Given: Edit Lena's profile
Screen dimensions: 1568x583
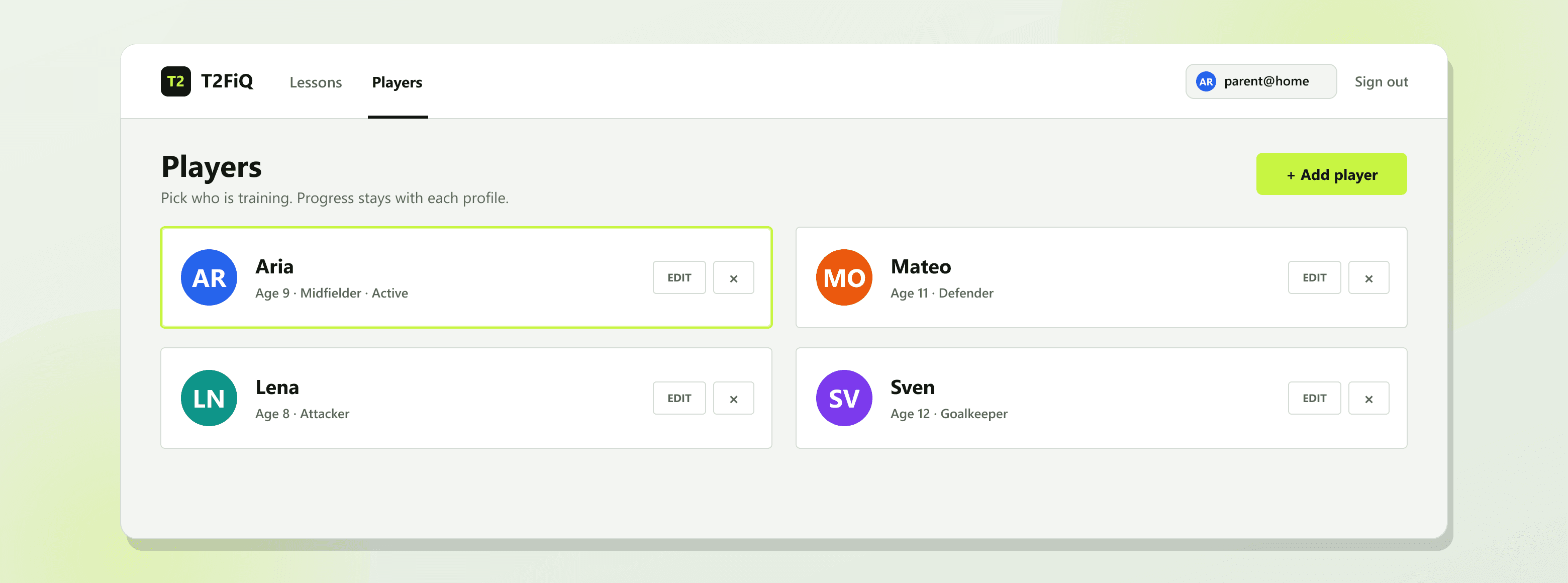Looking at the screenshot, I should click(x=679, y=398).
